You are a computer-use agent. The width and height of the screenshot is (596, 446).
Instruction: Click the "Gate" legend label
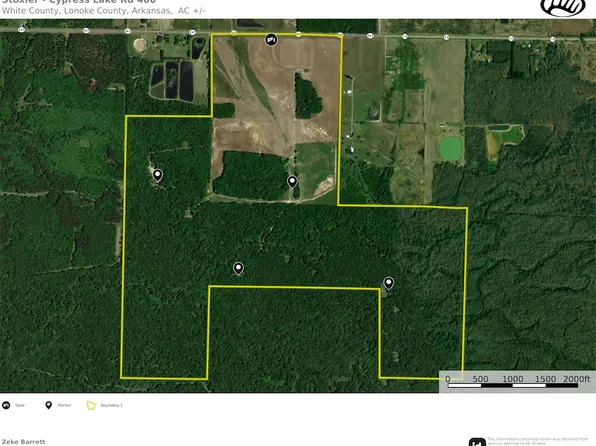20,405
